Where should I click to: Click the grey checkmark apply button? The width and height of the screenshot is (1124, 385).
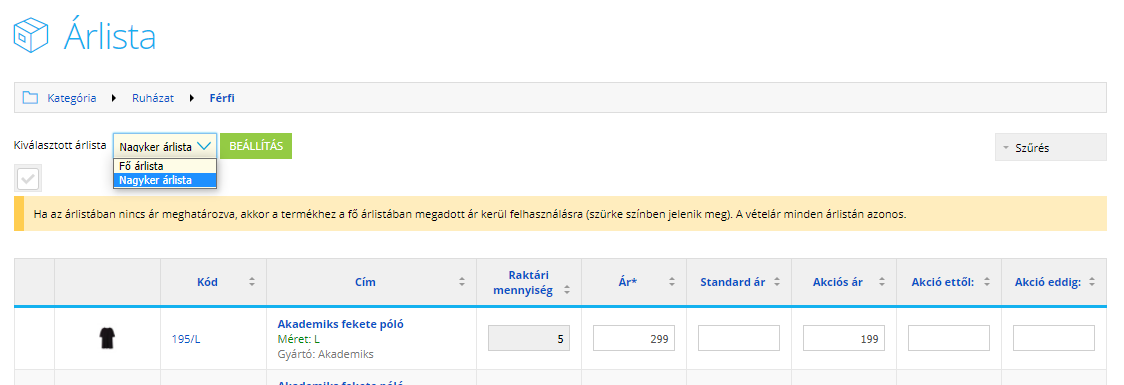28,179
